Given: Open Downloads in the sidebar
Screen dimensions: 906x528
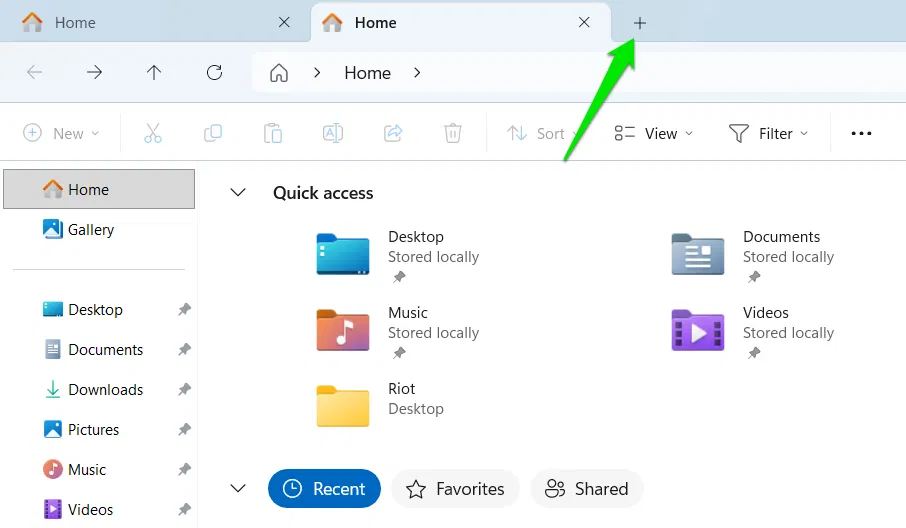Looking at the screenshot, I should 105,390.
